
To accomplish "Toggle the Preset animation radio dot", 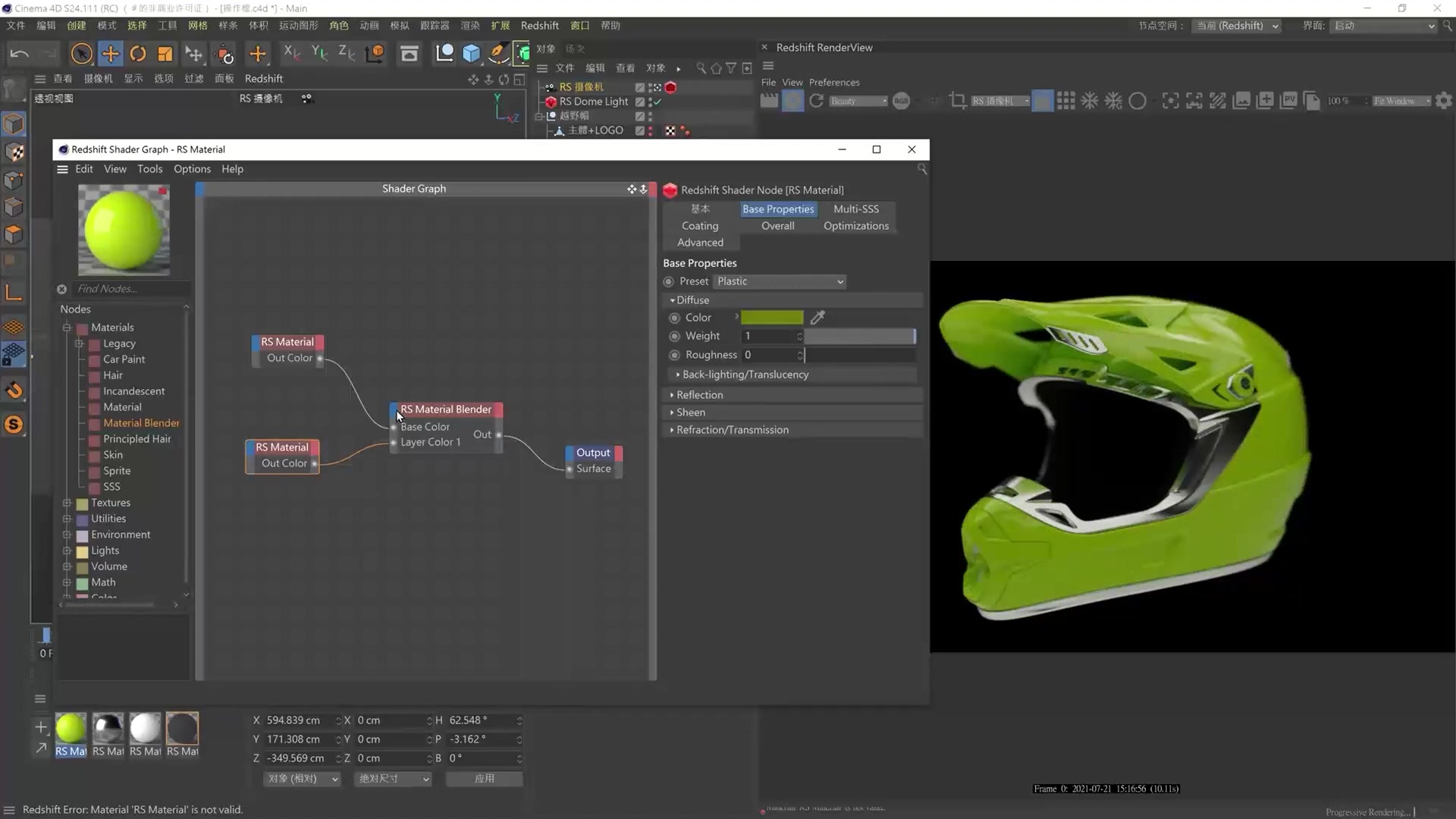I will click(x=669, y=281).
